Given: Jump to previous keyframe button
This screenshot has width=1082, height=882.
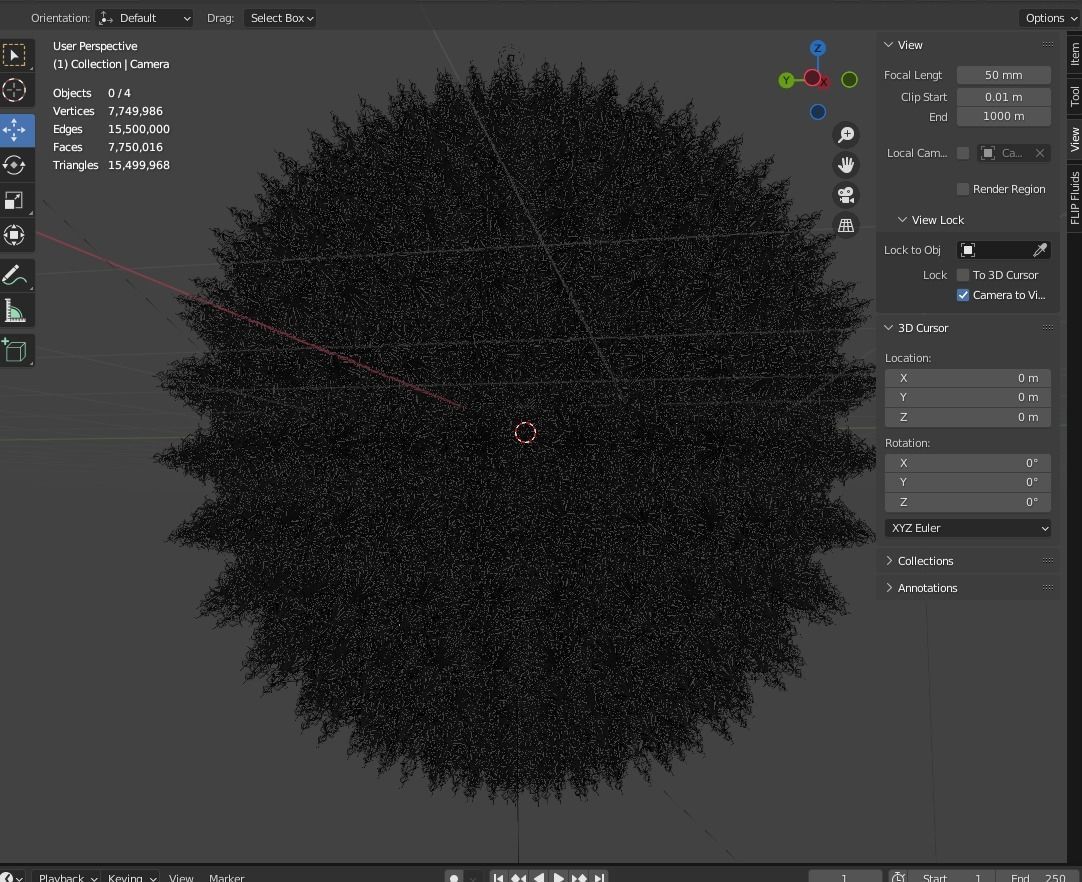Looking at the screenshot, I should (x=518, y=878).
